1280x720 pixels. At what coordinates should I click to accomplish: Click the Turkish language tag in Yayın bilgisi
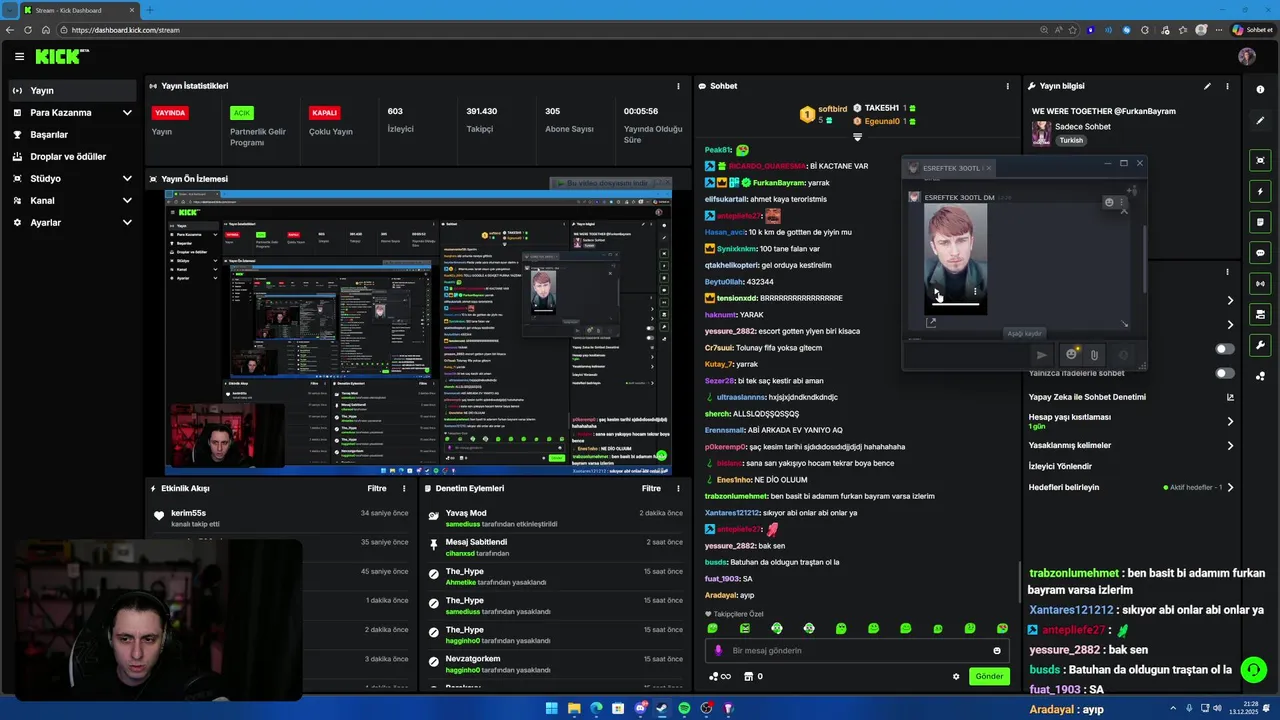(x=1071, y=141)
